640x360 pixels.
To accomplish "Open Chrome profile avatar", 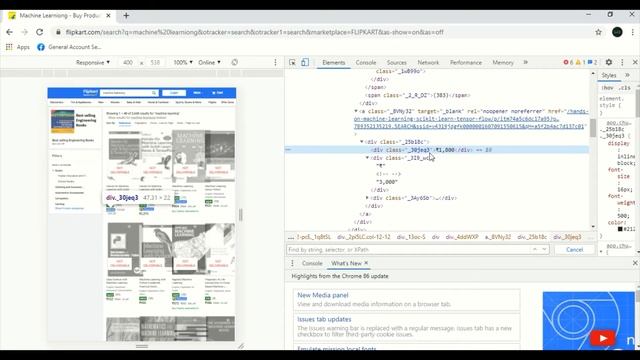I will [617, 32].
